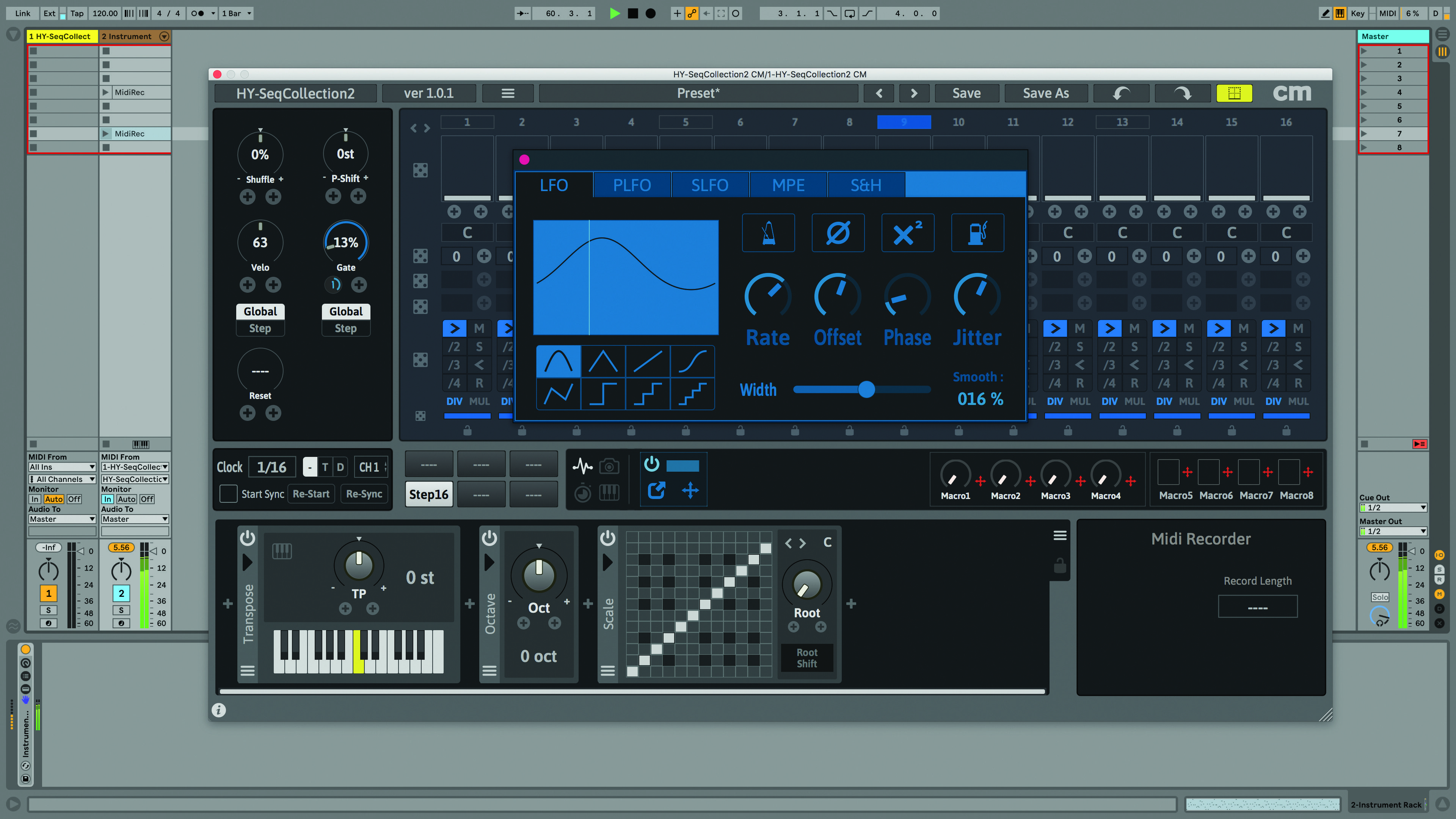Select the ramp-up saw LFO waveform shape
Screen dimensions: 1456x819
pyautogui.click(x=647, y=362)
